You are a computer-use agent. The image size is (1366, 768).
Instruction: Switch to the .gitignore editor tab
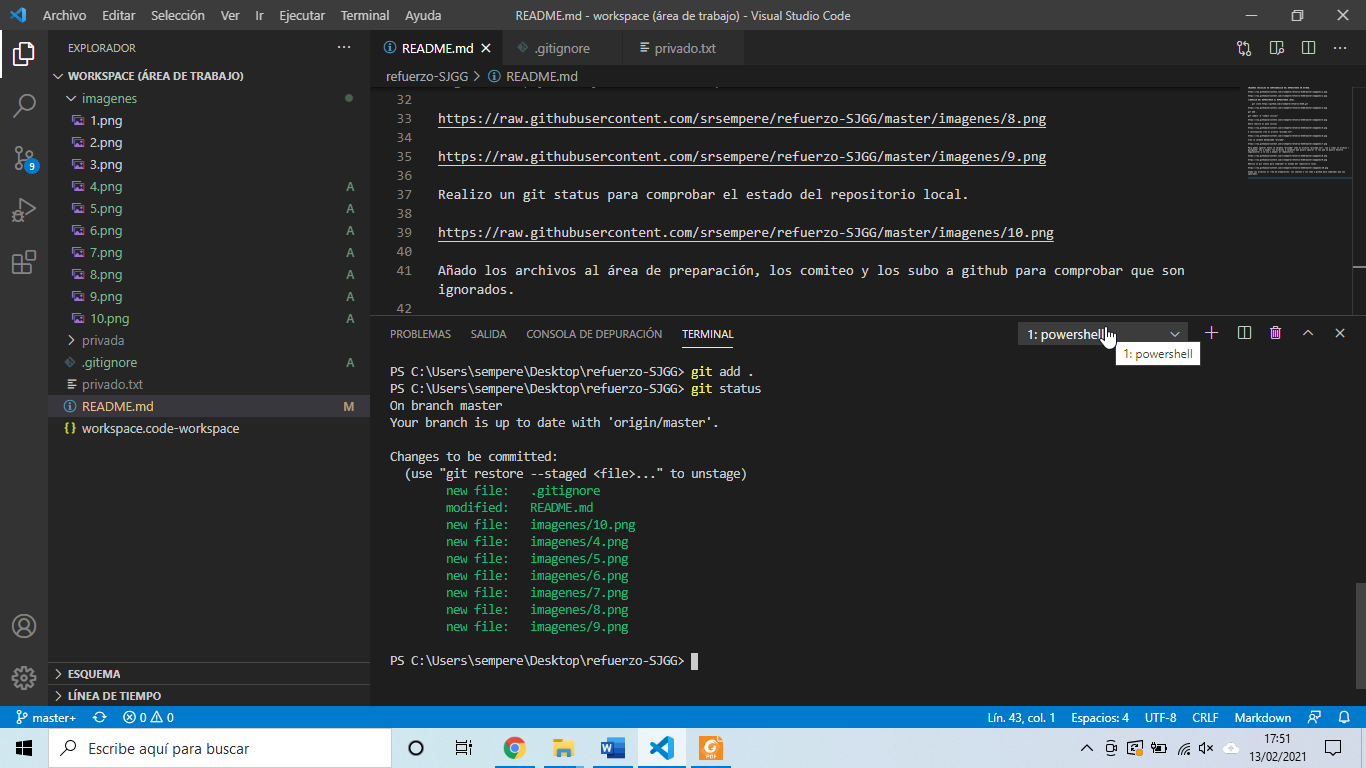(x=561, y=48)
